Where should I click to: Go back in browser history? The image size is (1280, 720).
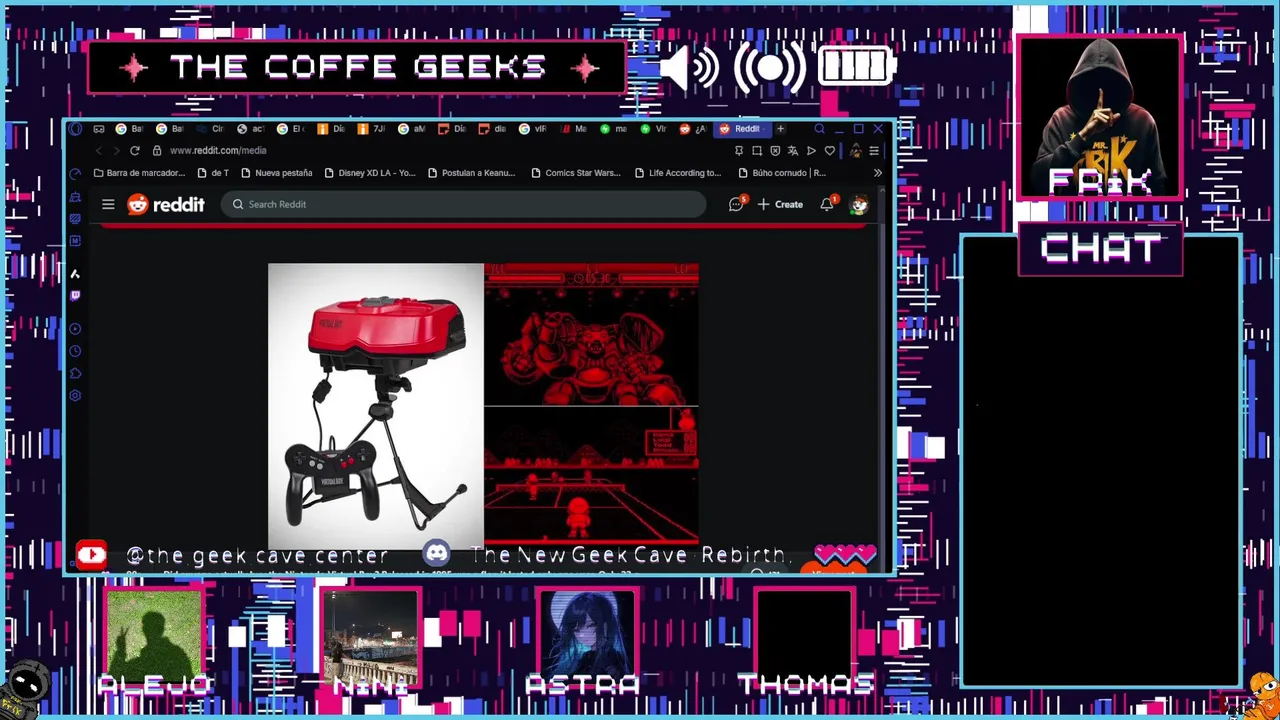(99, 151)
